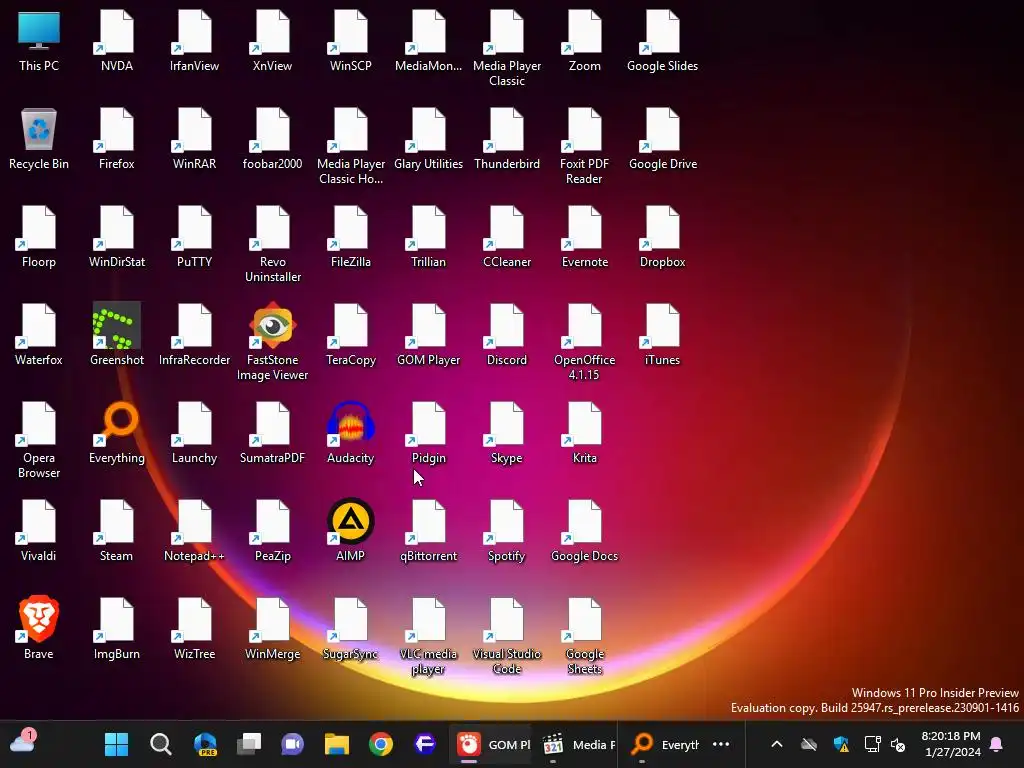Image resolution: width=1024 pixels, height=768 pixels.
Task: Switch to the Media Player taskbar window
Action: click(x=577, y=744)
